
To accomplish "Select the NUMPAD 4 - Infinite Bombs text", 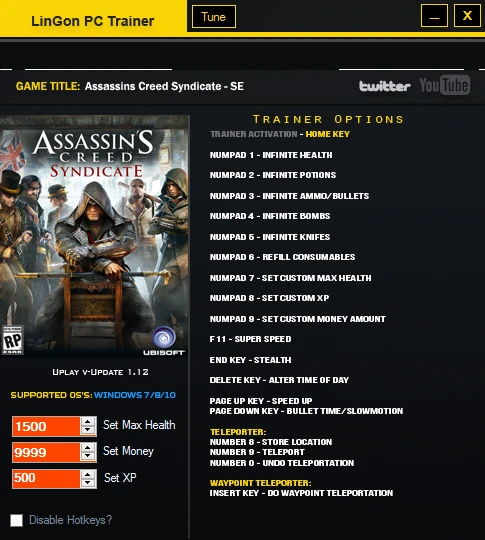I will (x=270, y=216).
